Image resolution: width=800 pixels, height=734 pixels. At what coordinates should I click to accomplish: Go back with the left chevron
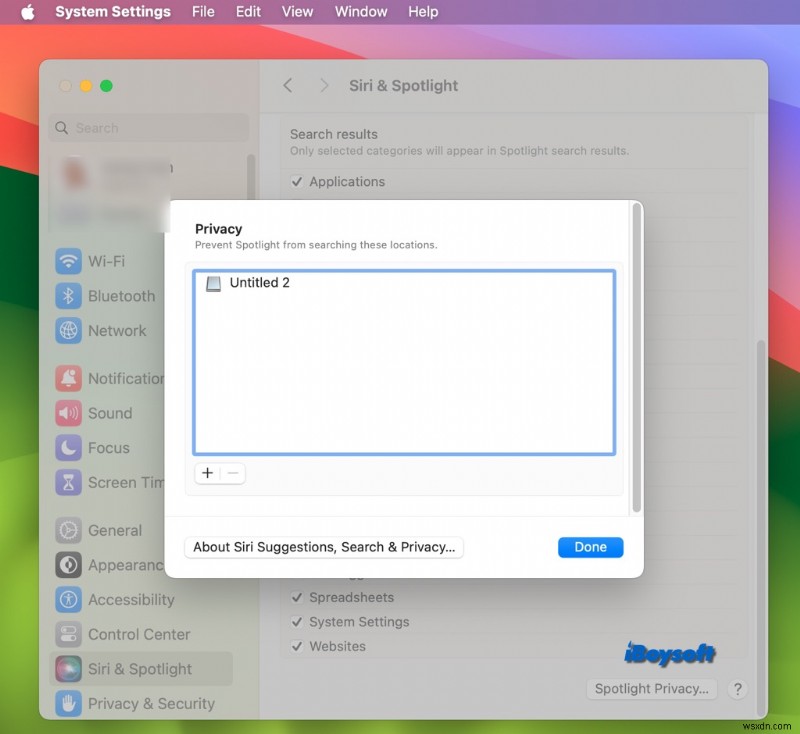click(x=288, y=85)
